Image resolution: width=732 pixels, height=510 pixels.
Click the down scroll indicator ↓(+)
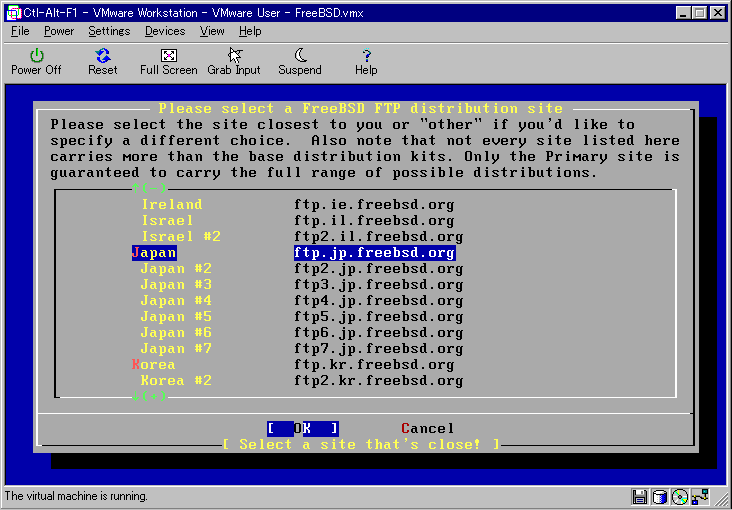coord(149,397)
